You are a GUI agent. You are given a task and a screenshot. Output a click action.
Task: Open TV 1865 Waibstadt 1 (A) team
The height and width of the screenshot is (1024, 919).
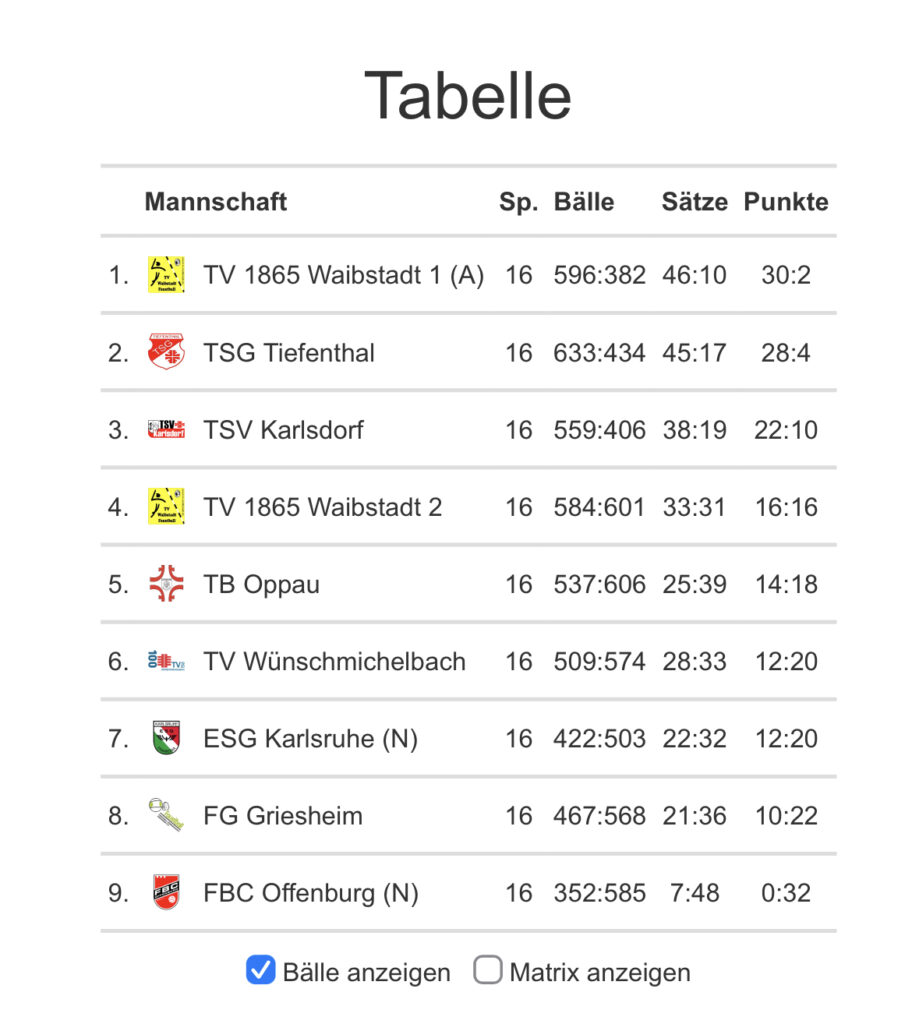point(343,275)
